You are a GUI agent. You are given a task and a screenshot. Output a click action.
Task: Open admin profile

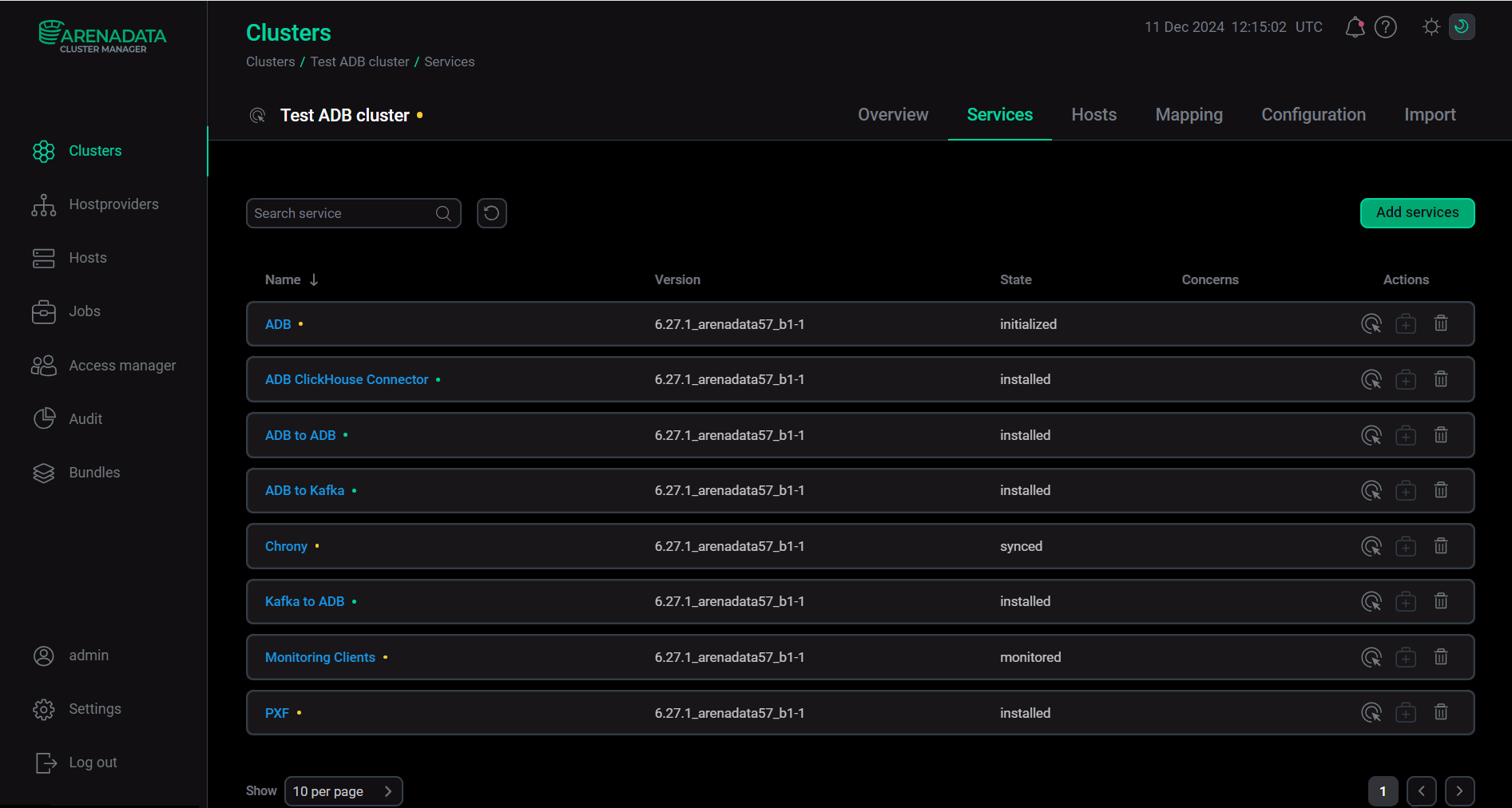click(x=88, y=656)
